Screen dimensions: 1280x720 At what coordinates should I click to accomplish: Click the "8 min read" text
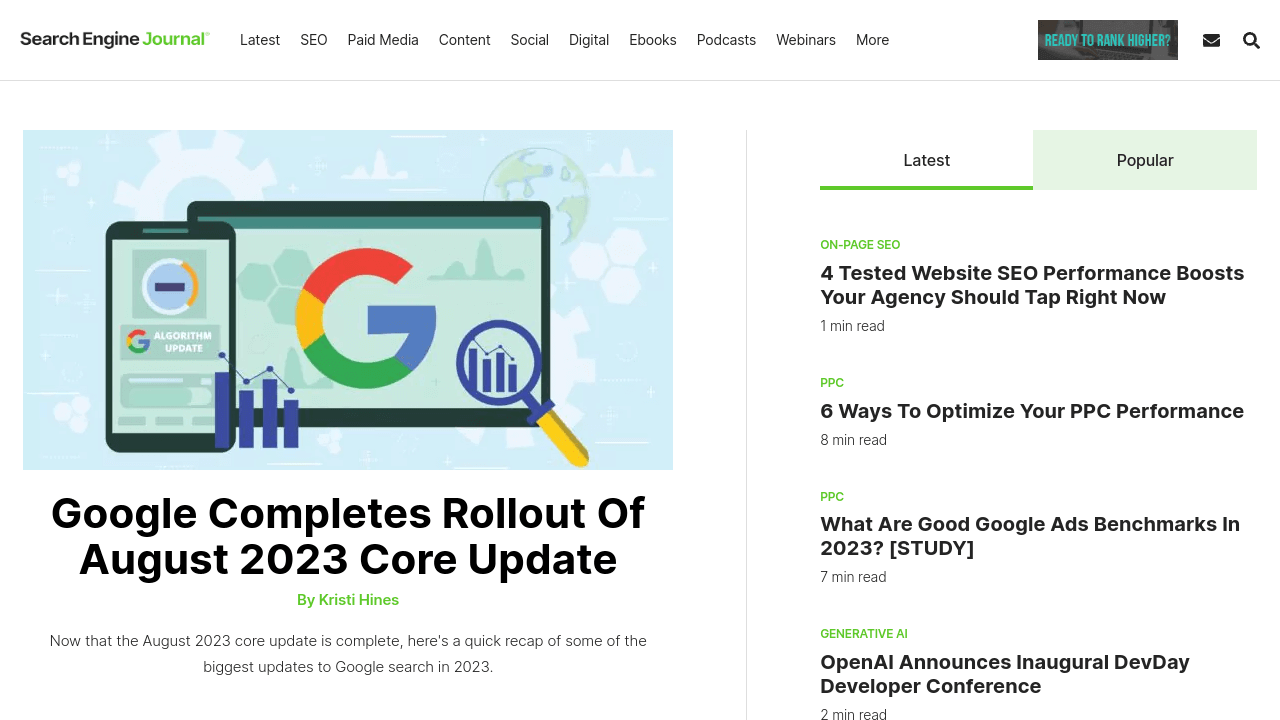click(853, 440)
